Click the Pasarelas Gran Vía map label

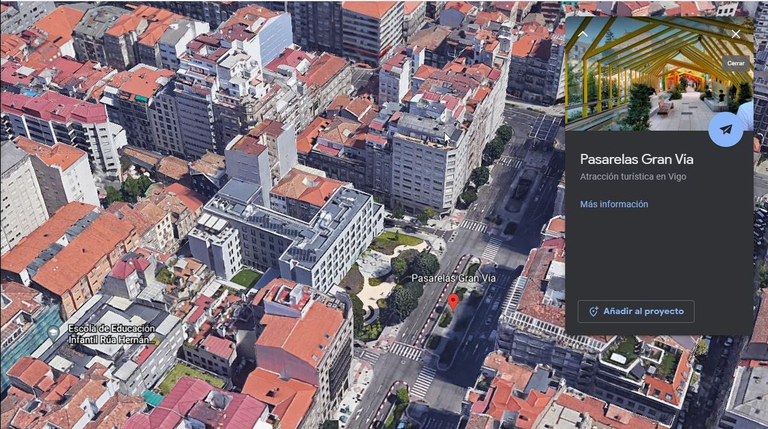(454, 278)
